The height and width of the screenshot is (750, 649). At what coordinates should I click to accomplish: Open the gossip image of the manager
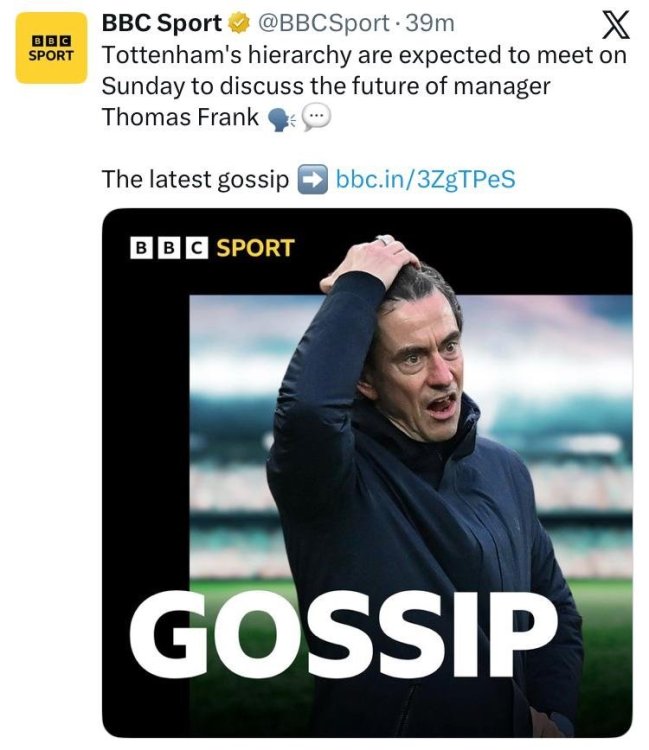coord(367,470)
